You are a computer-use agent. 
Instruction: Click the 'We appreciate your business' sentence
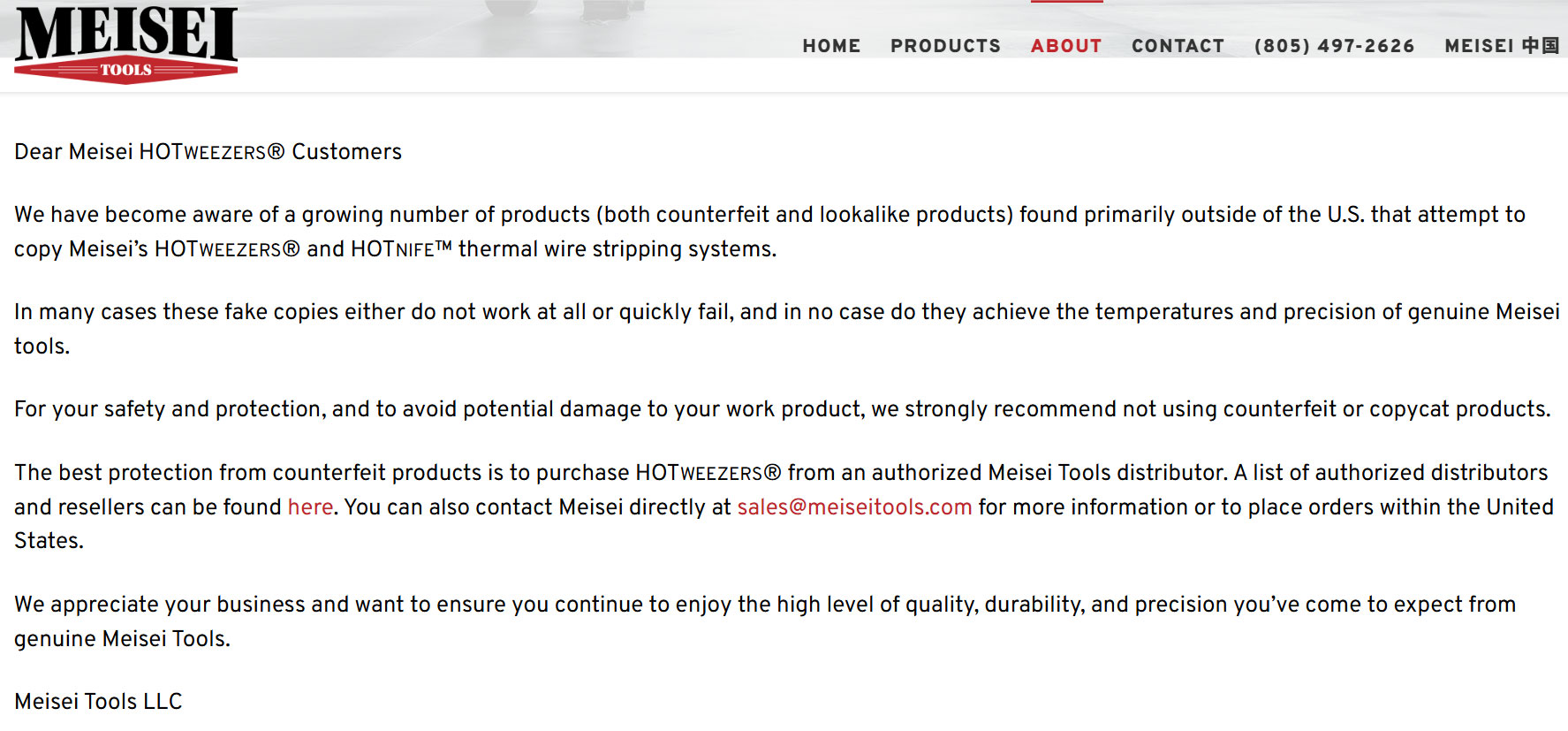(764, 605)
